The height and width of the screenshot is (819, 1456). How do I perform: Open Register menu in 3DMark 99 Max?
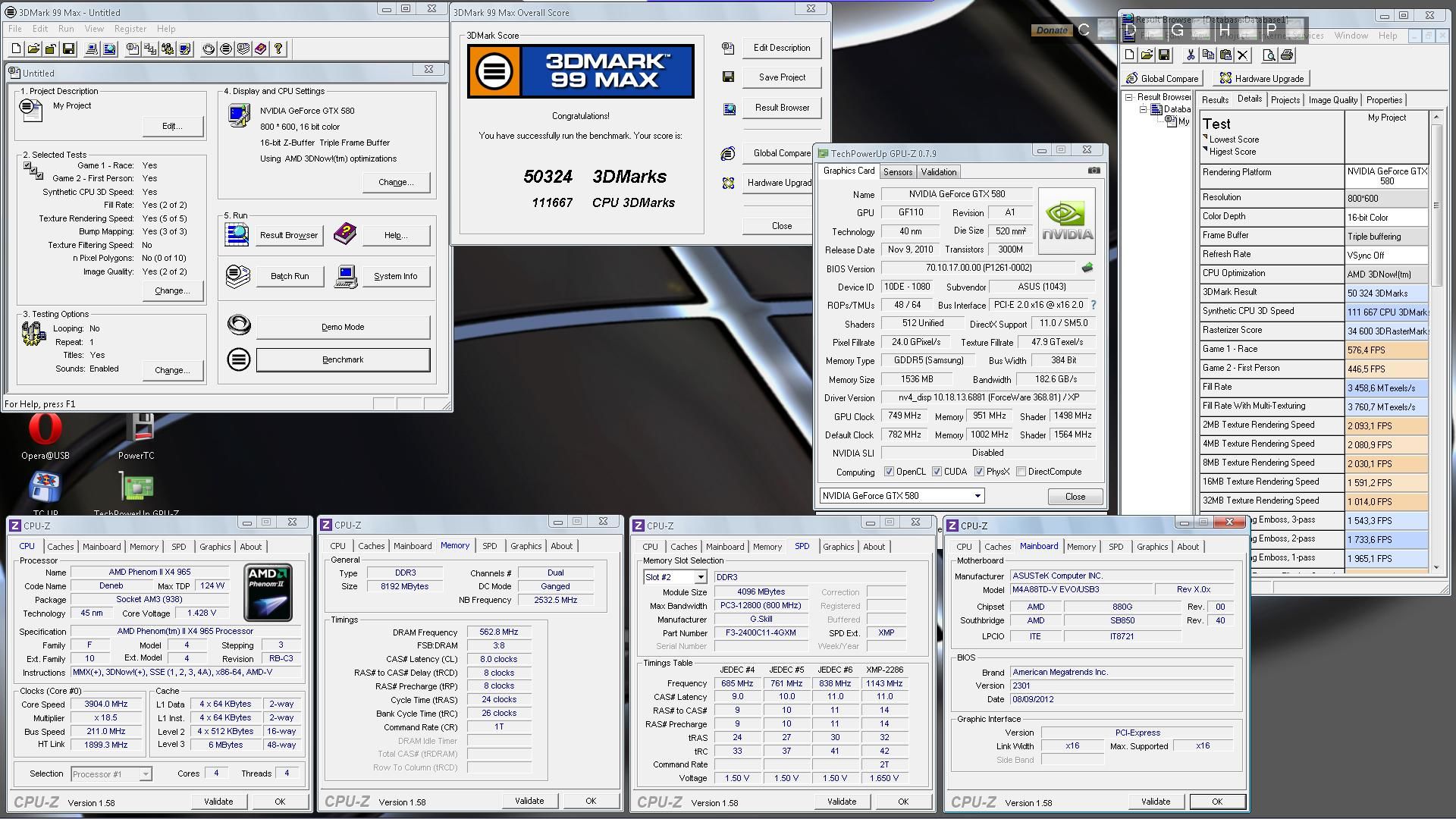(130, 29)
